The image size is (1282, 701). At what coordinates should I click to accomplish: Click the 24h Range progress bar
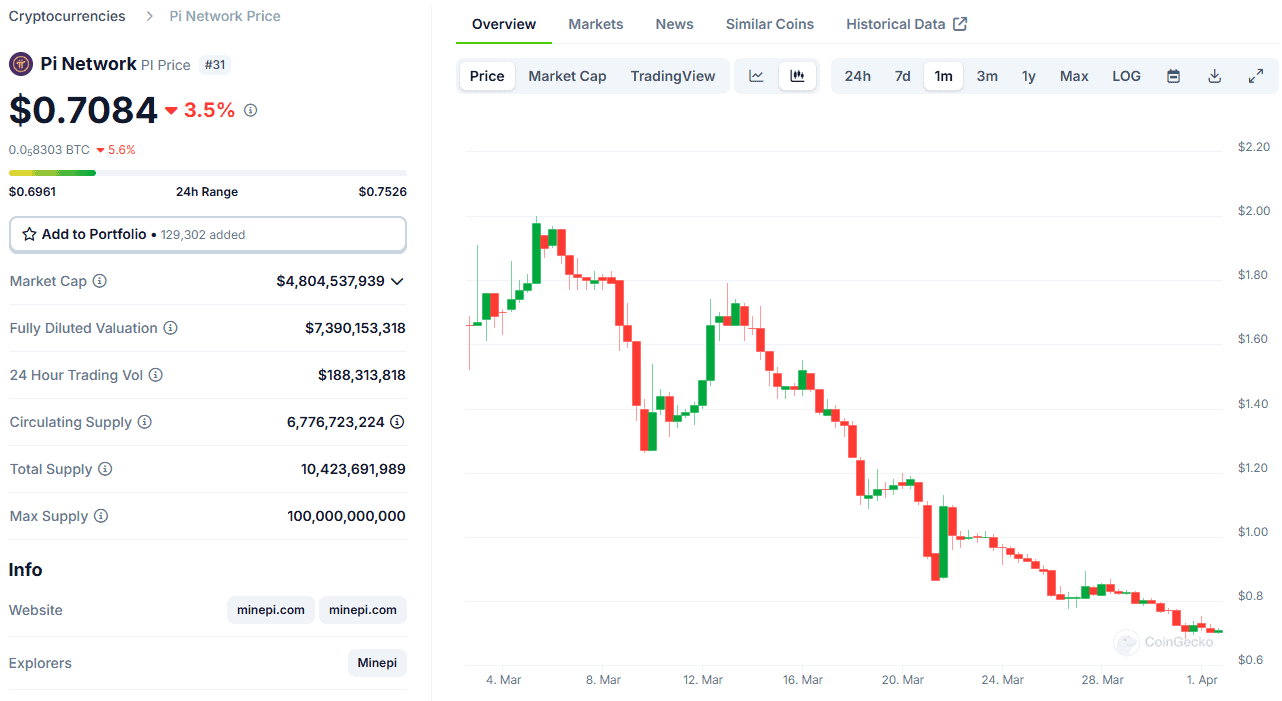207,172
